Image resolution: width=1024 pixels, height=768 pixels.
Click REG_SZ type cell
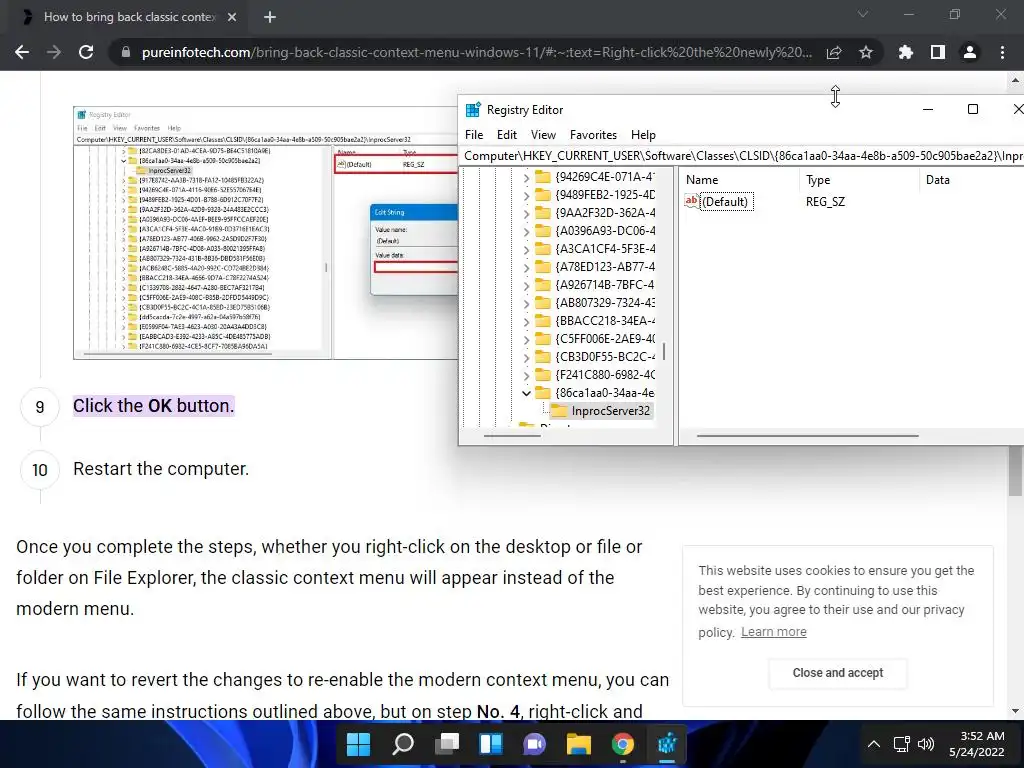825,202
